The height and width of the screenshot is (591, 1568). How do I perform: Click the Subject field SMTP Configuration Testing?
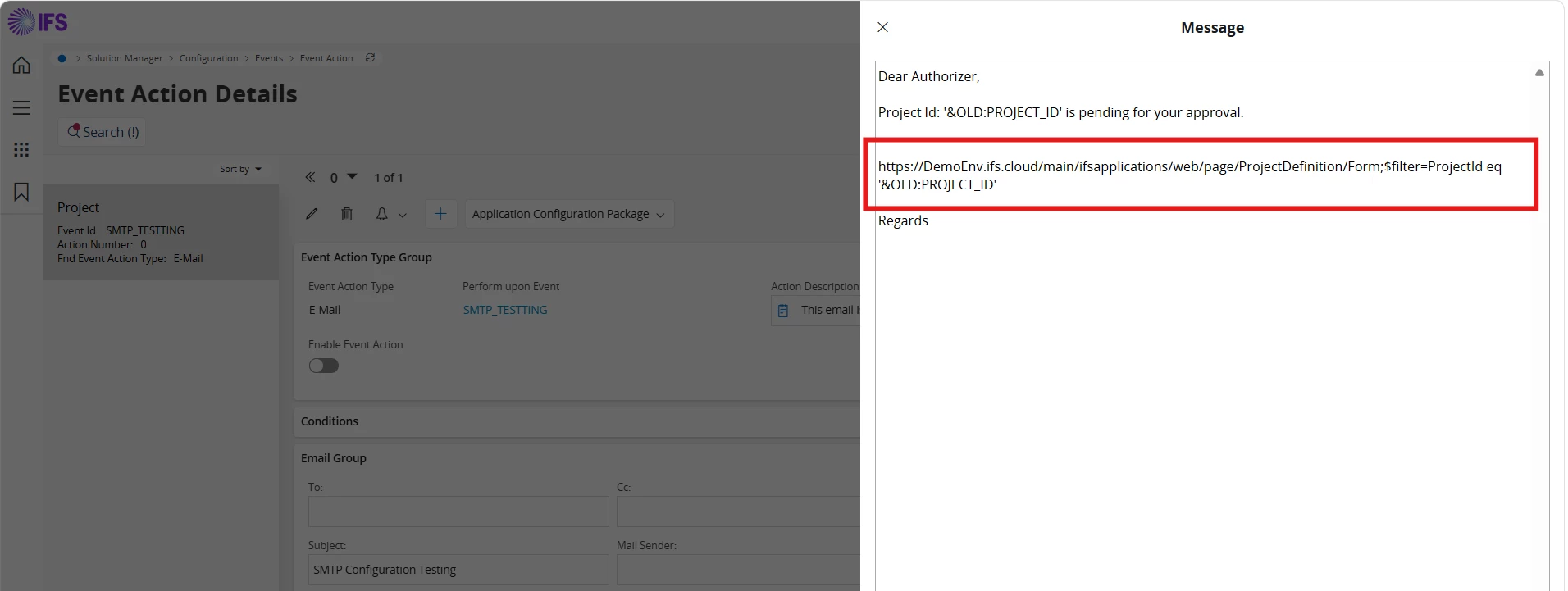tap(458, 570)
